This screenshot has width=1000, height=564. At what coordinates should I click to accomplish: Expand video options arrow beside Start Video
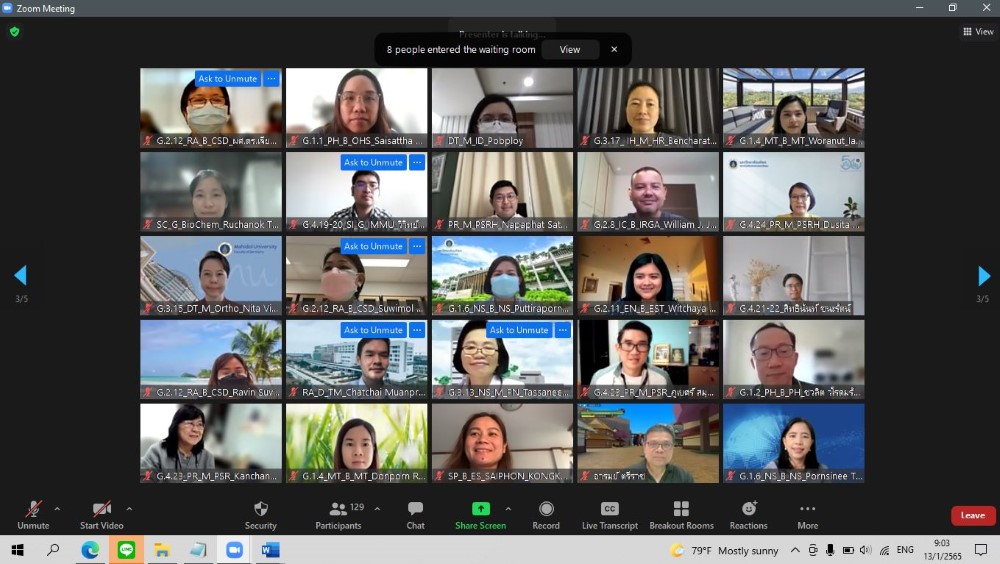[129, 508]
